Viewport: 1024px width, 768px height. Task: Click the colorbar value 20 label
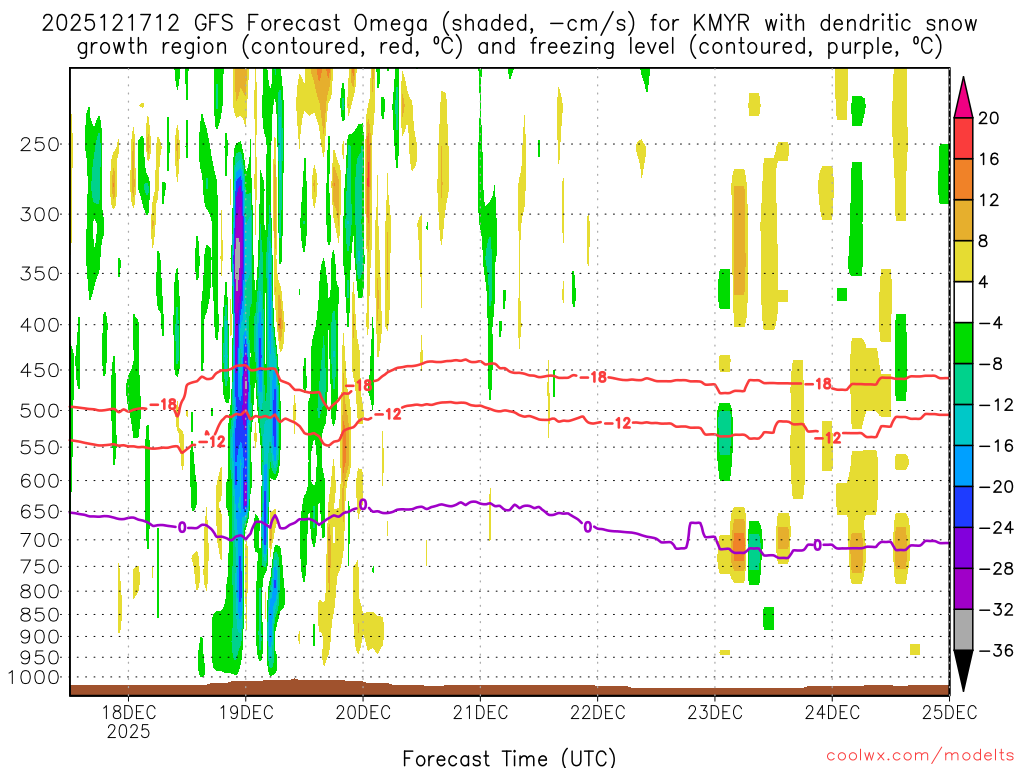989,118
